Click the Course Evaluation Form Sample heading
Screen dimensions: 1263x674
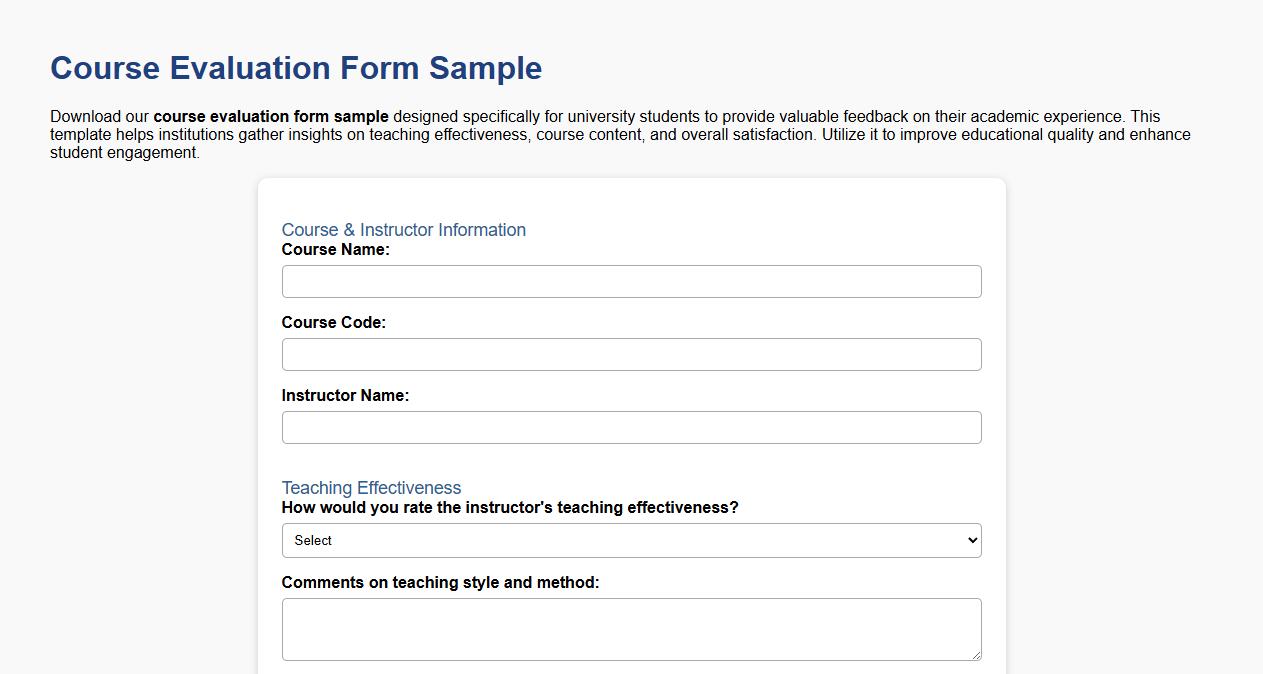tap(295, 68)
